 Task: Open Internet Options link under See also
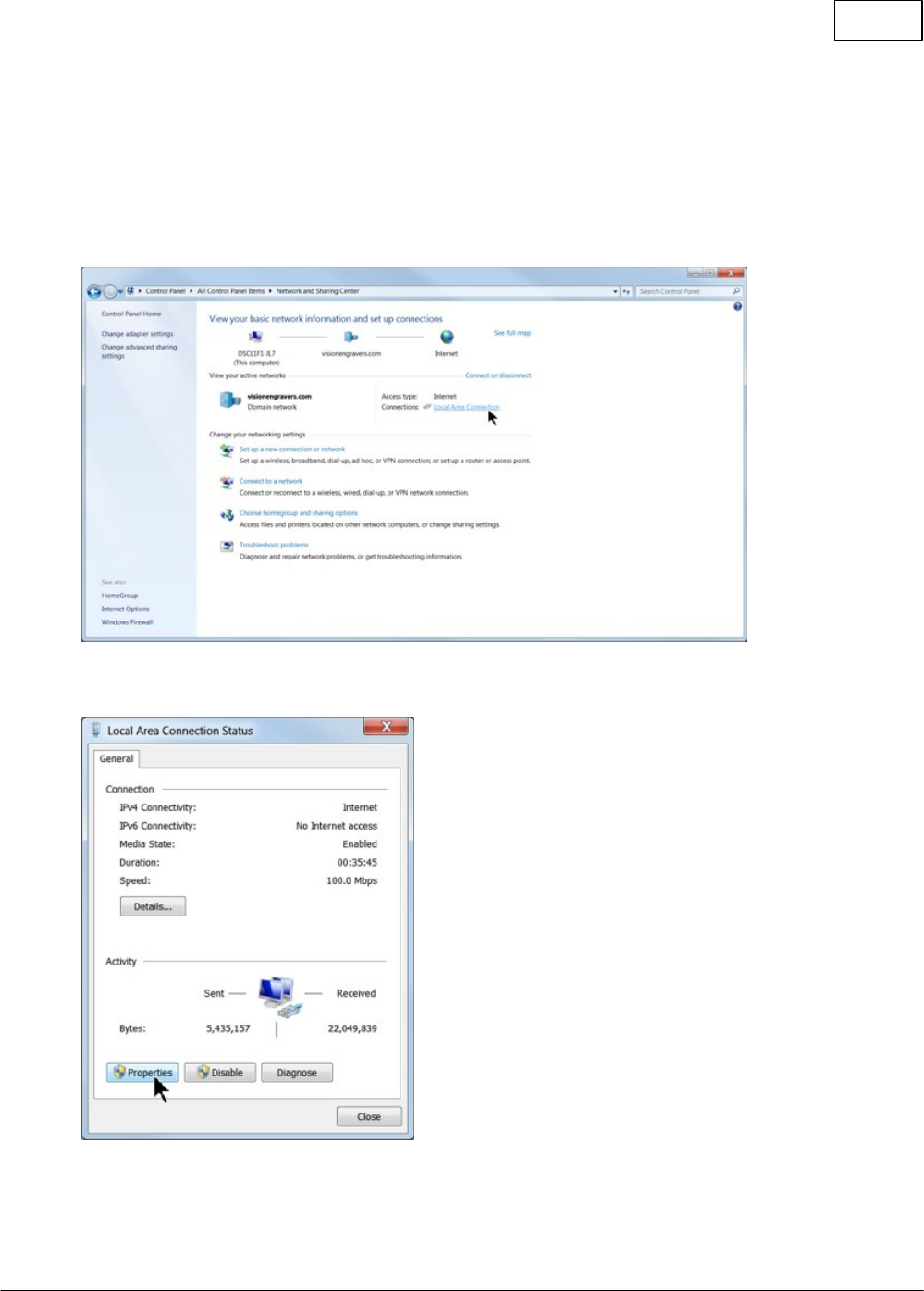125,609
